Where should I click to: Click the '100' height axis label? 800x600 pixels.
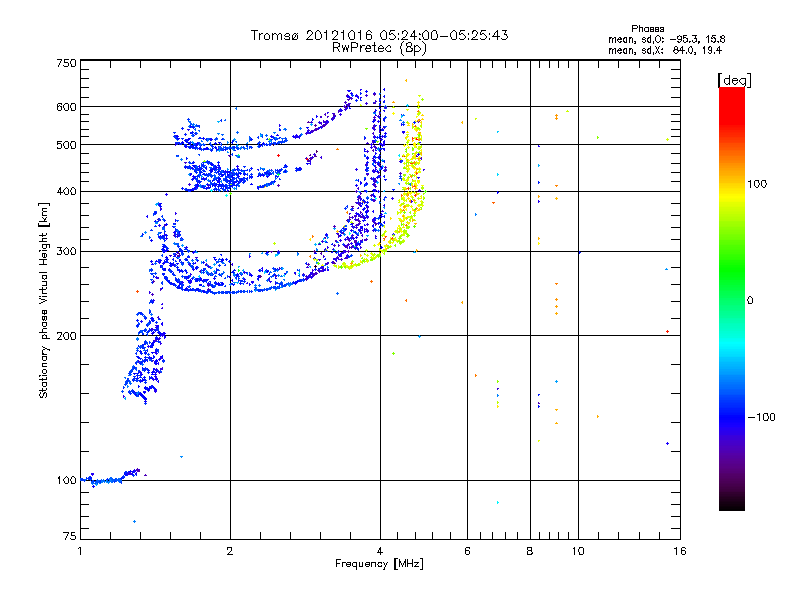[x=66, y=481]
